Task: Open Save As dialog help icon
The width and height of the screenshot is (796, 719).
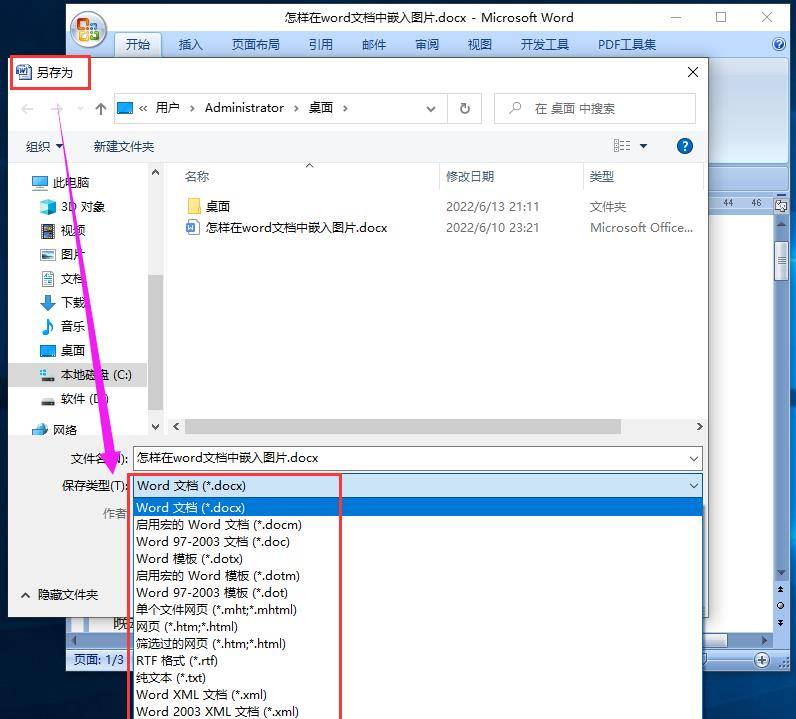Action: tap(684, 146)
